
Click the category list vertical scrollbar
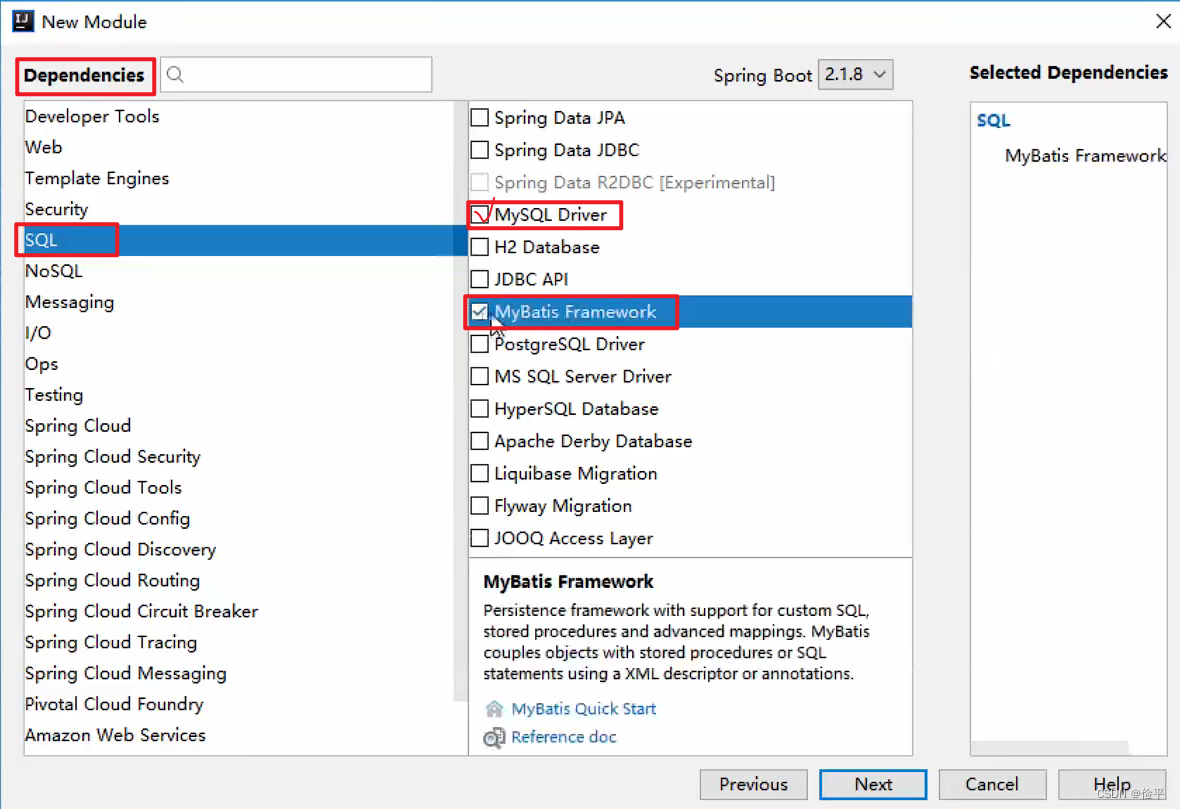click(x=460, y=402)
